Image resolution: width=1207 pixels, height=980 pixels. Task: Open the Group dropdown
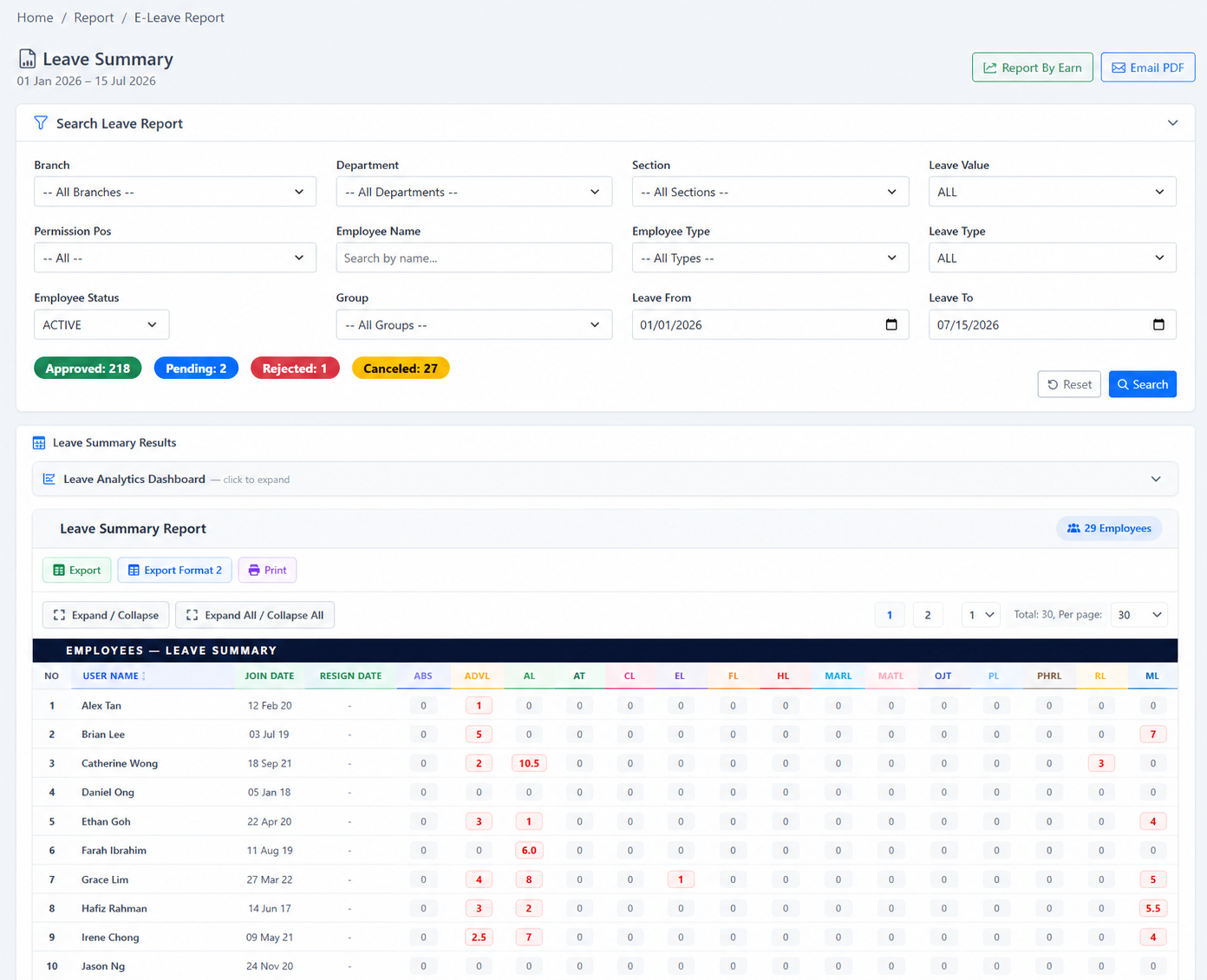click(x=474, y=324)
